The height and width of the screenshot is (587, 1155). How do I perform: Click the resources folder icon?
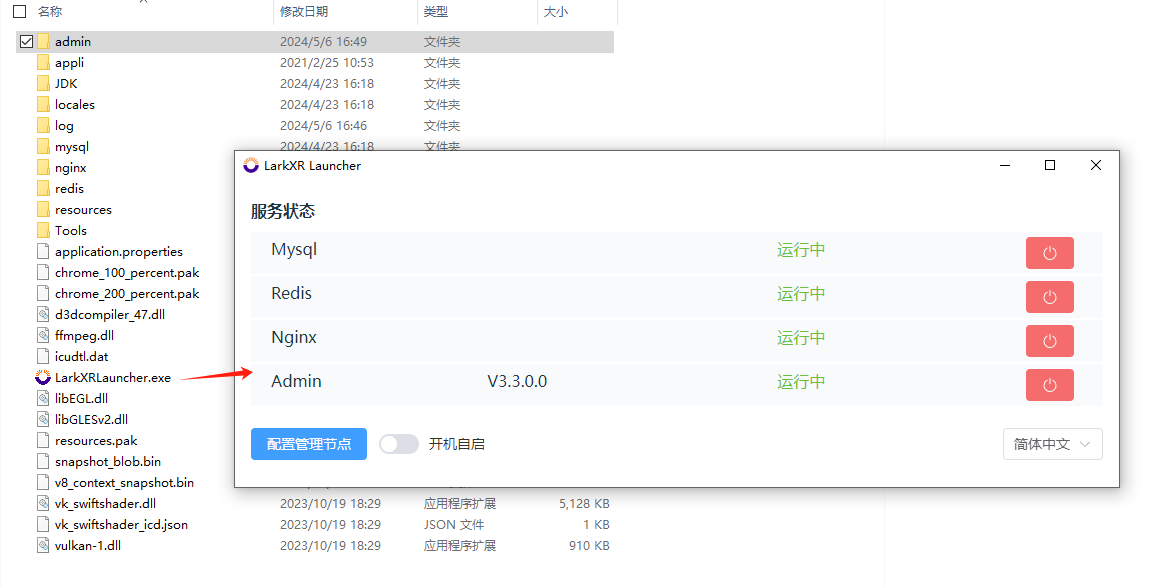click(43, 209)
